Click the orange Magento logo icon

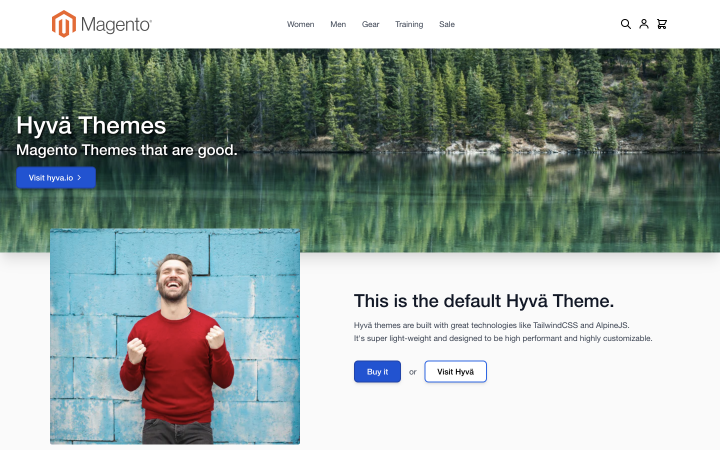point(64,24)
